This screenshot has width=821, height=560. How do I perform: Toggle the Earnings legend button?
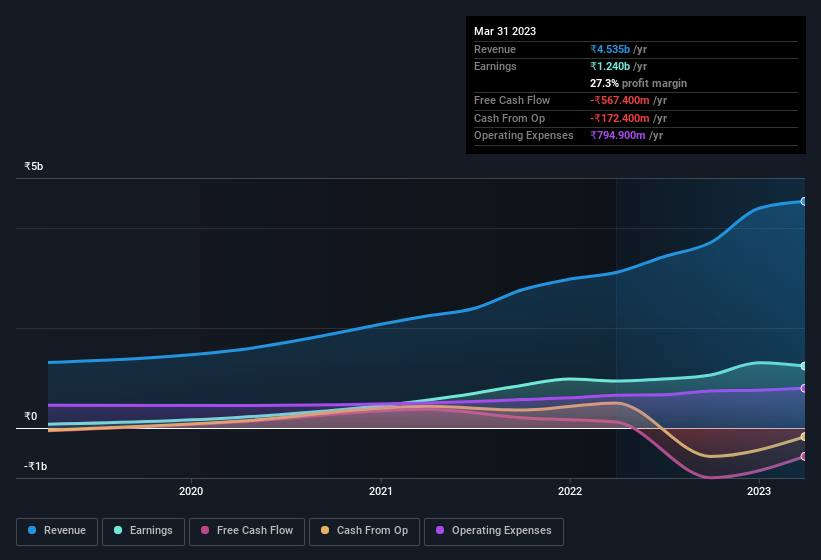(143, 531)
